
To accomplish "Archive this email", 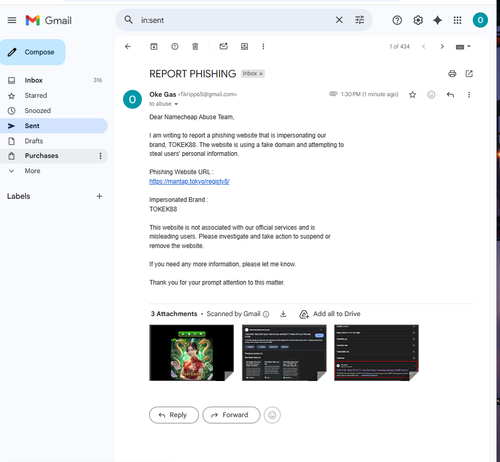I will click(154, 46).
